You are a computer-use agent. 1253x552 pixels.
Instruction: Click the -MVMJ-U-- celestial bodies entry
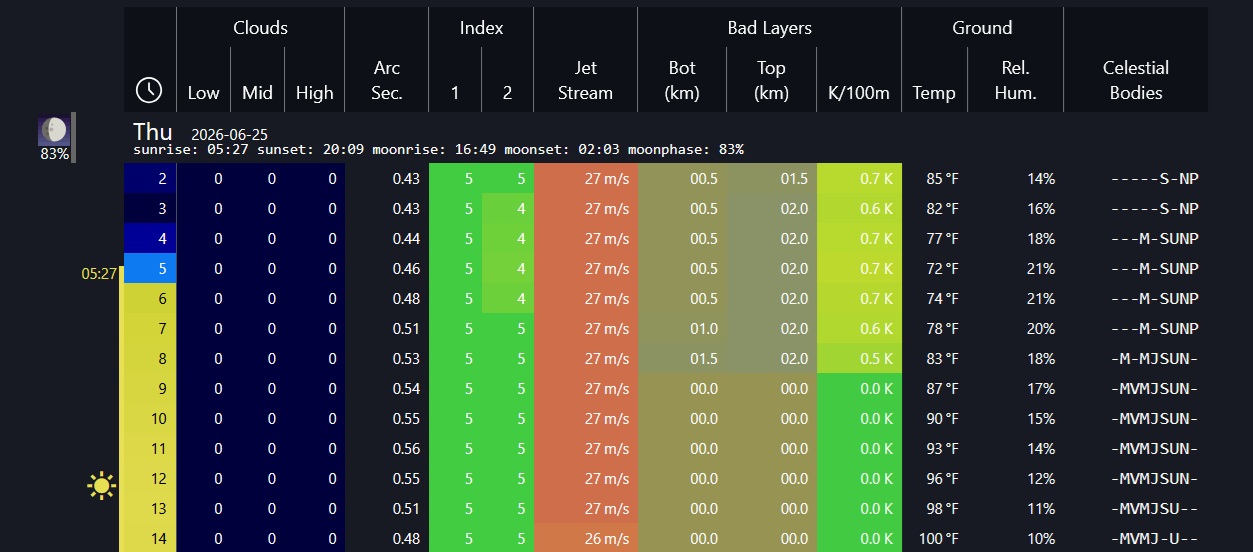pos(1155,539)
